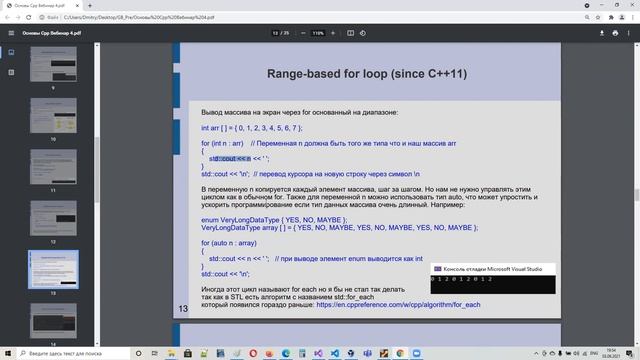The height and width of the screenshot is (360, 640).
Task: Open Microsoft Teams on the taskbar
Action: pos(367,353)
